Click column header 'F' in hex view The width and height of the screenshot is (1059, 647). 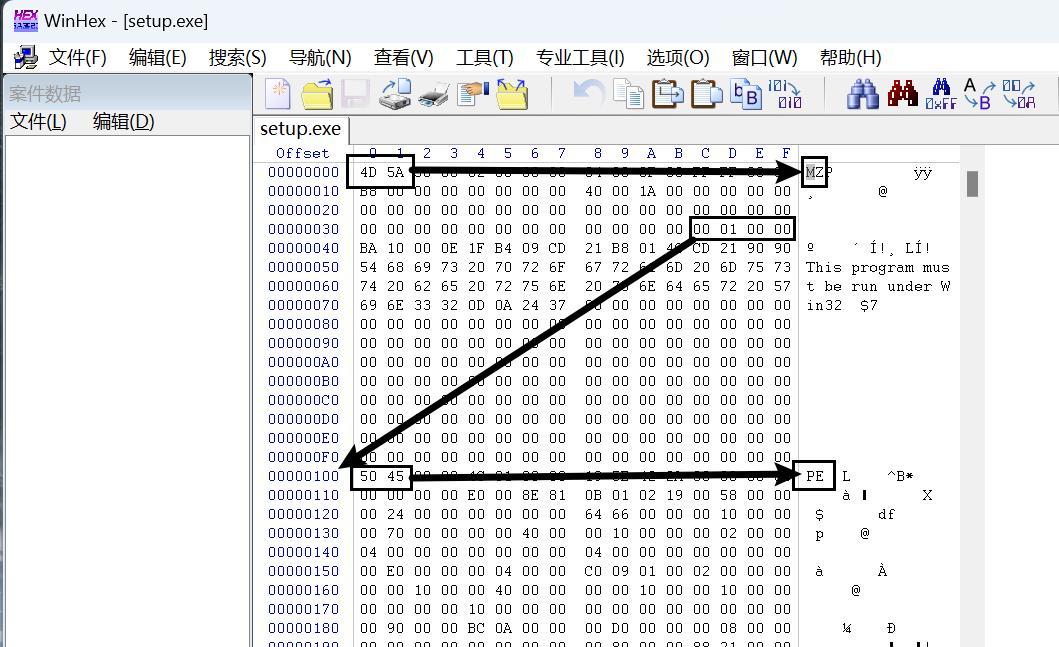point(786,153)
